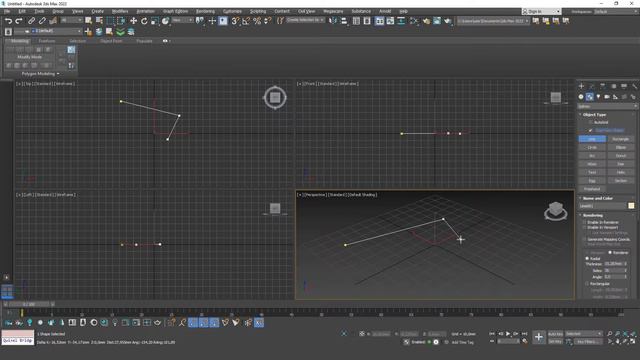Select the Renderer radio button

pyautogui.click(x=610, y=253)
